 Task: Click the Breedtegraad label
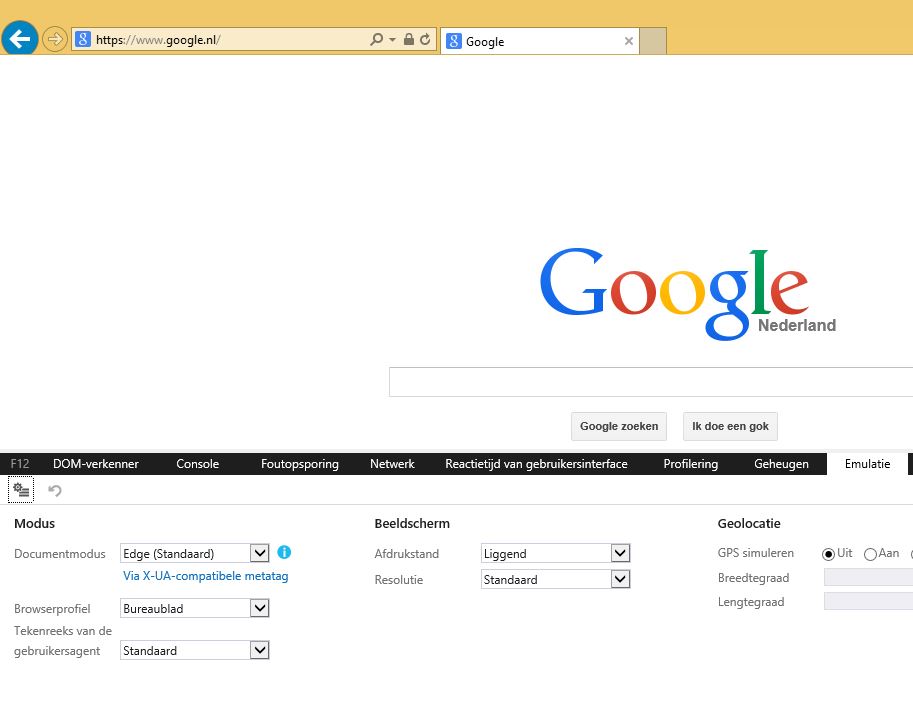pos(753,578)
